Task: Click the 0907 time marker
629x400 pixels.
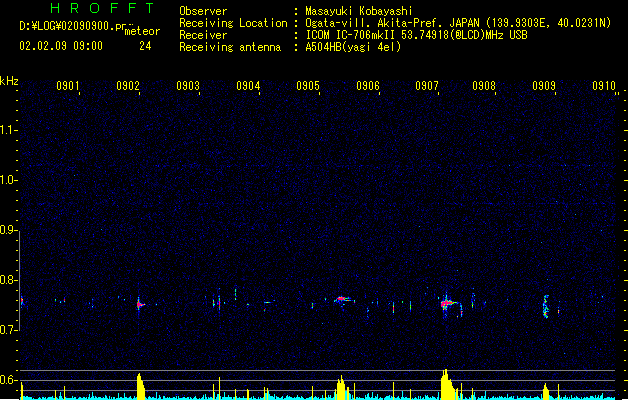Action: click(427, 85)
